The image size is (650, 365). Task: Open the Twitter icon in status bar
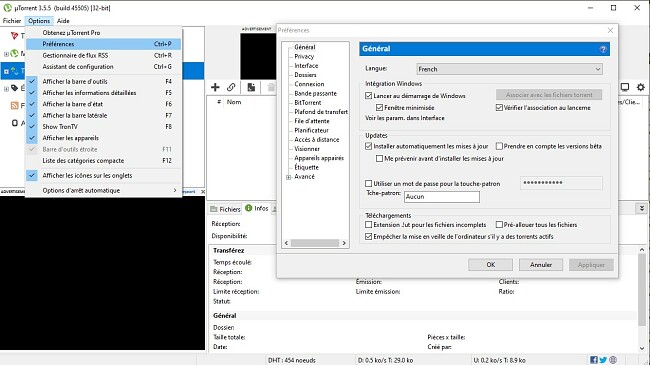(603, 360)
